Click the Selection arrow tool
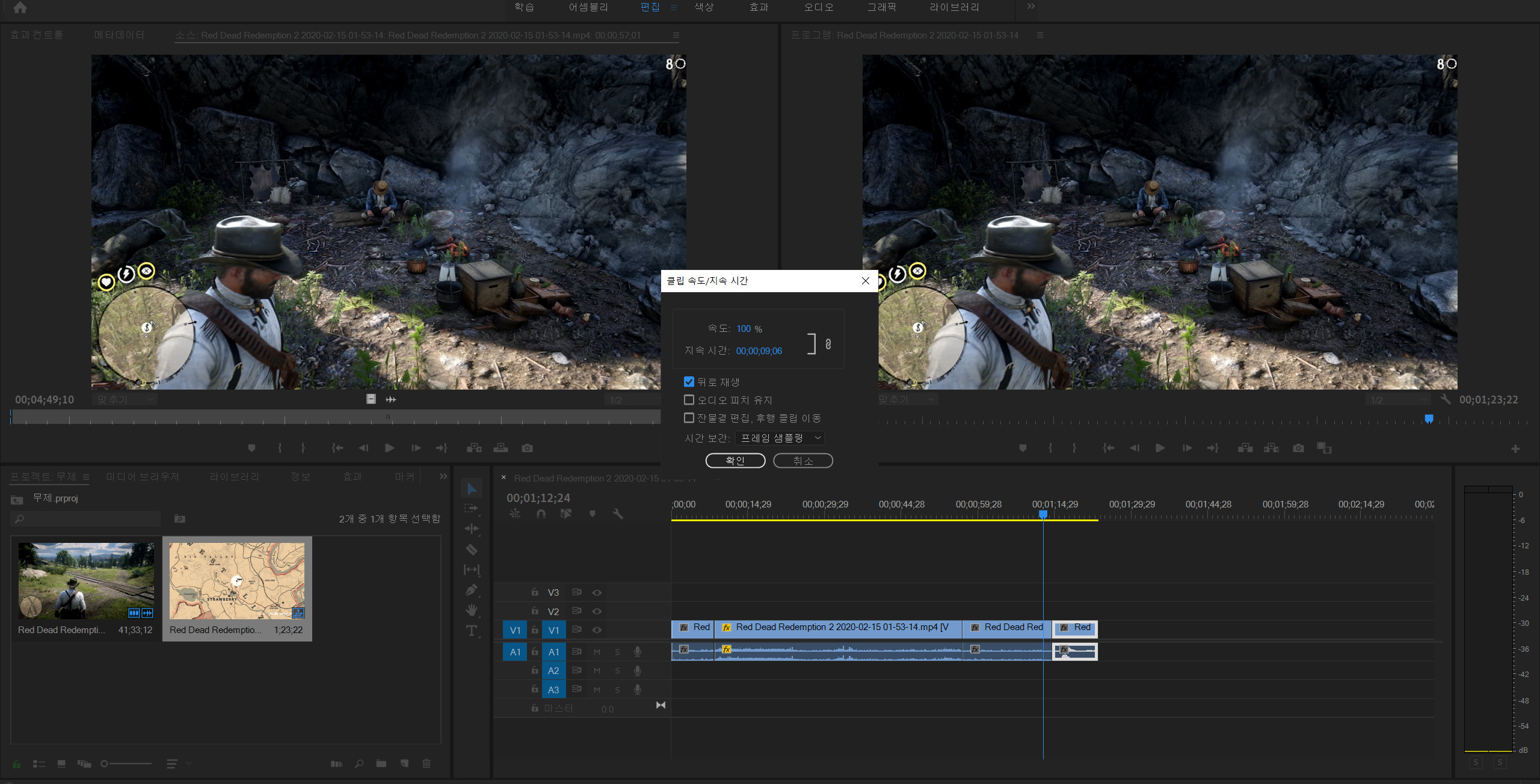Screen dimensions: 1540x784 (472, 489)
